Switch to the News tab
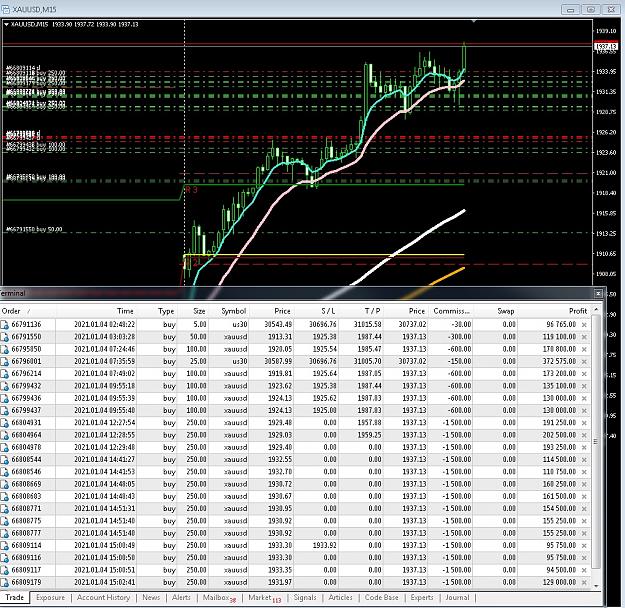The height and width of the screenshot is (608, 625). 151,598
